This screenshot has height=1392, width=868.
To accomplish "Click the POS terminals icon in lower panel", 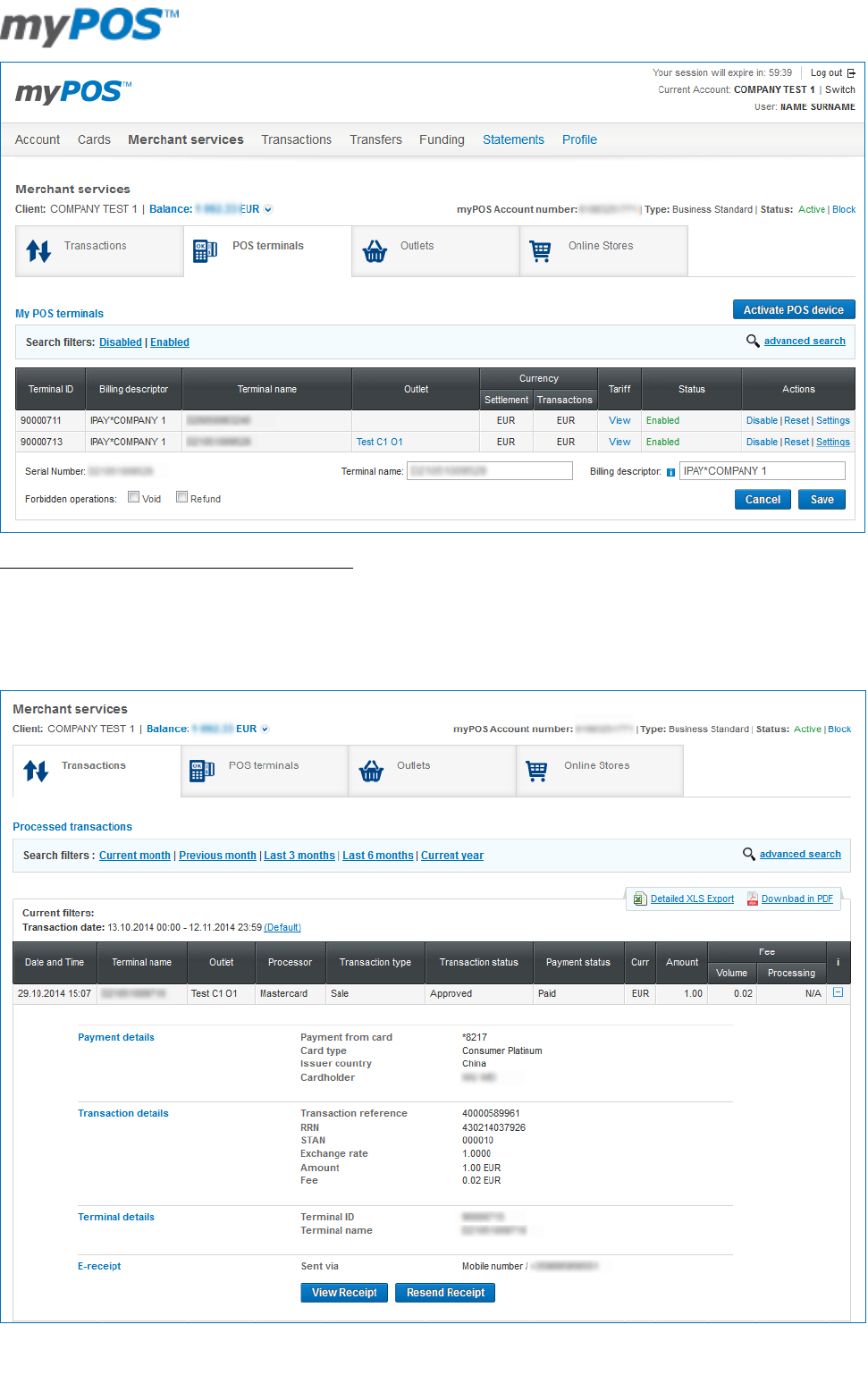I will [x=202, y=771].
